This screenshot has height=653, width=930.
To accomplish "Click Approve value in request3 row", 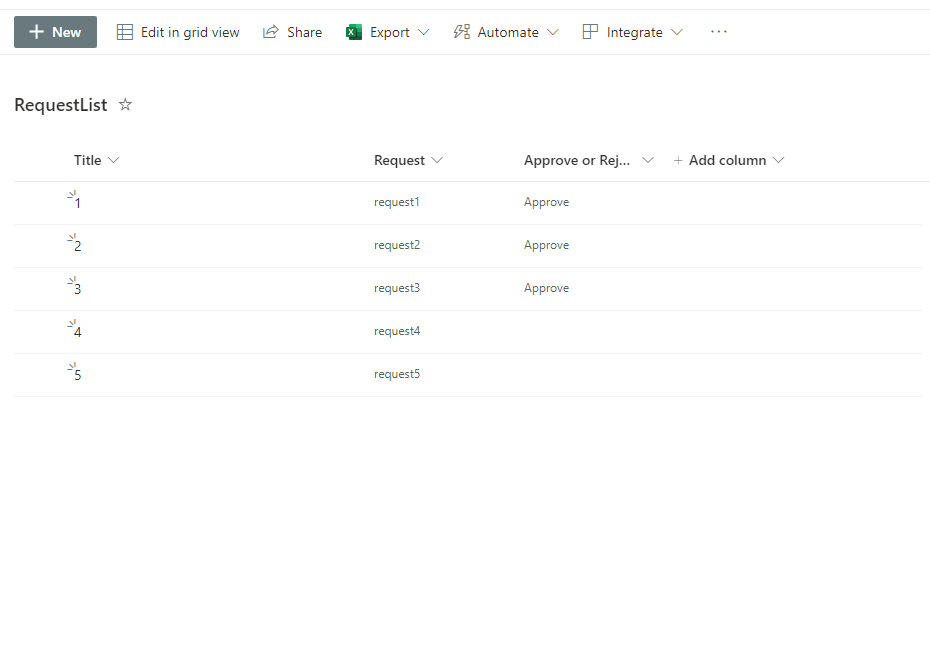I will click(x=546, y=288).
